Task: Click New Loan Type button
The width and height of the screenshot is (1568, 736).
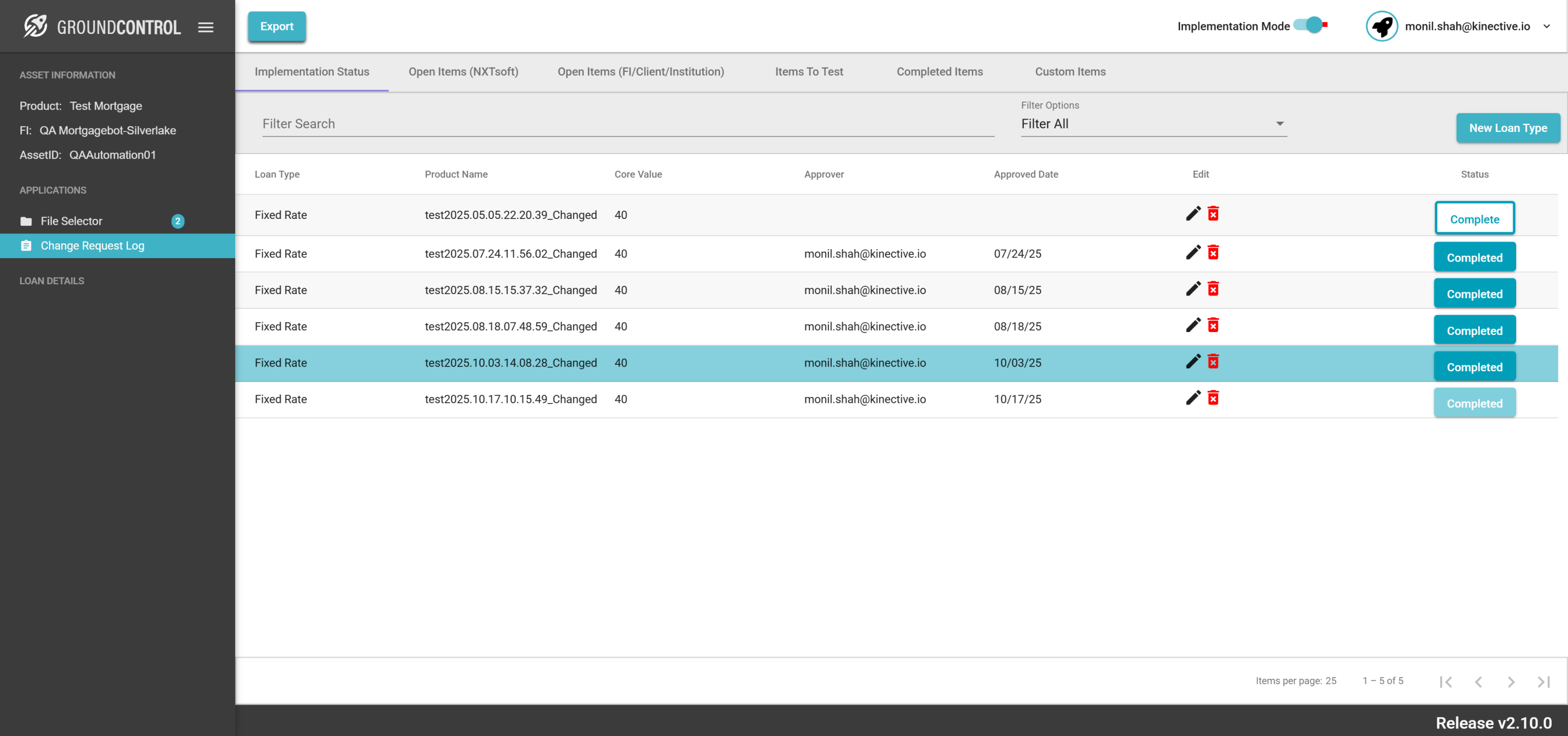Action: (1508, 128)
